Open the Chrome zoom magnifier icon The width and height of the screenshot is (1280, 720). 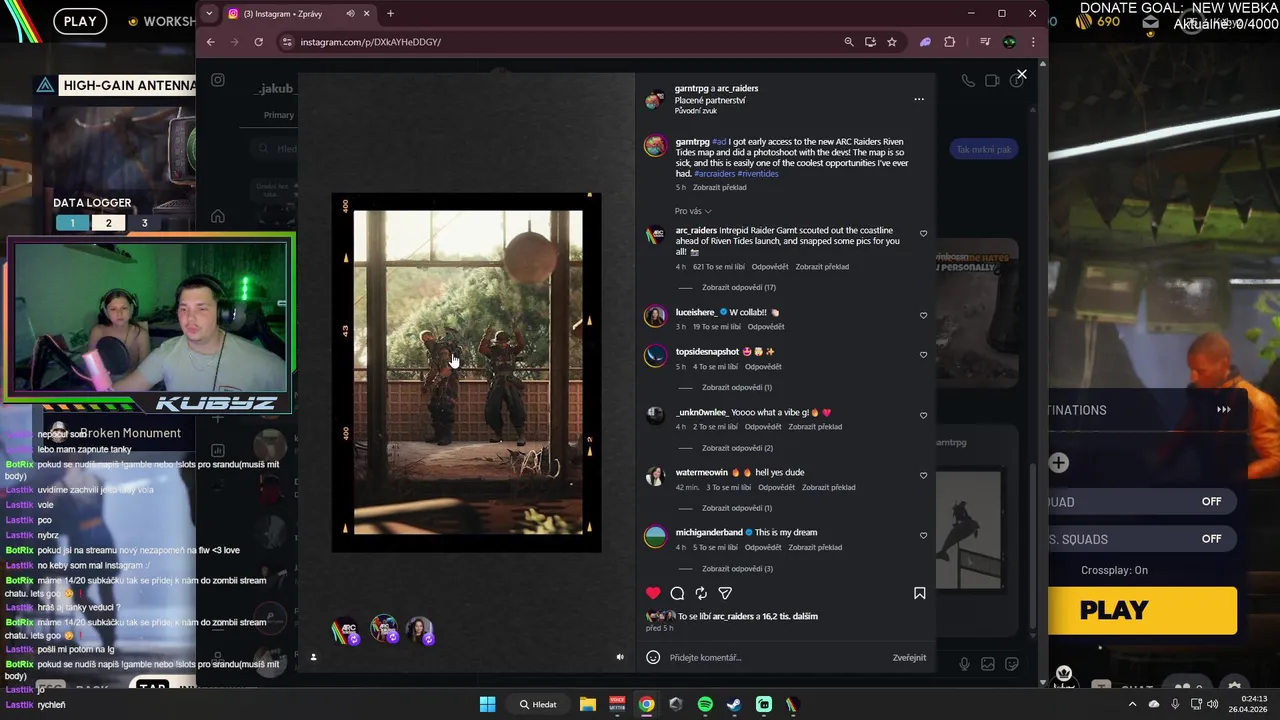849,42
